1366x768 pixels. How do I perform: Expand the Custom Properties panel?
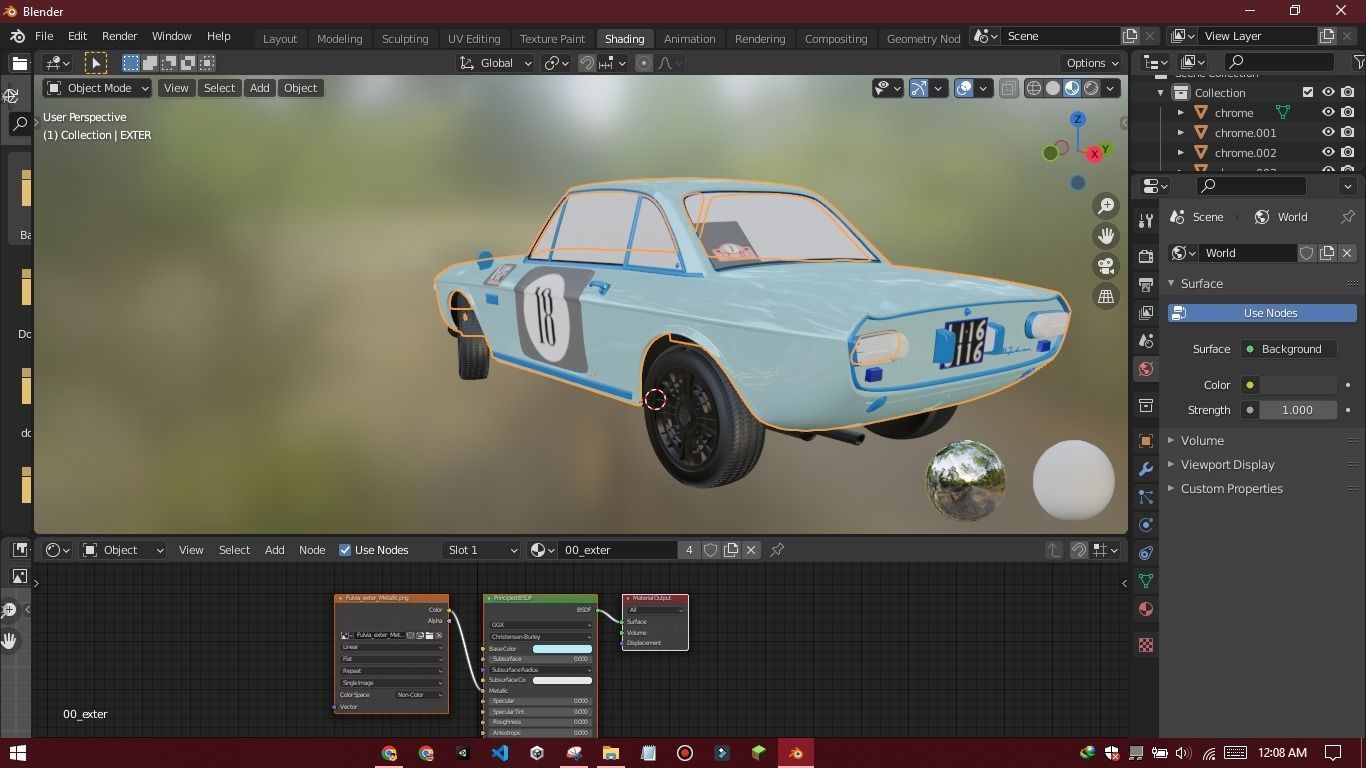point(1231,488)
